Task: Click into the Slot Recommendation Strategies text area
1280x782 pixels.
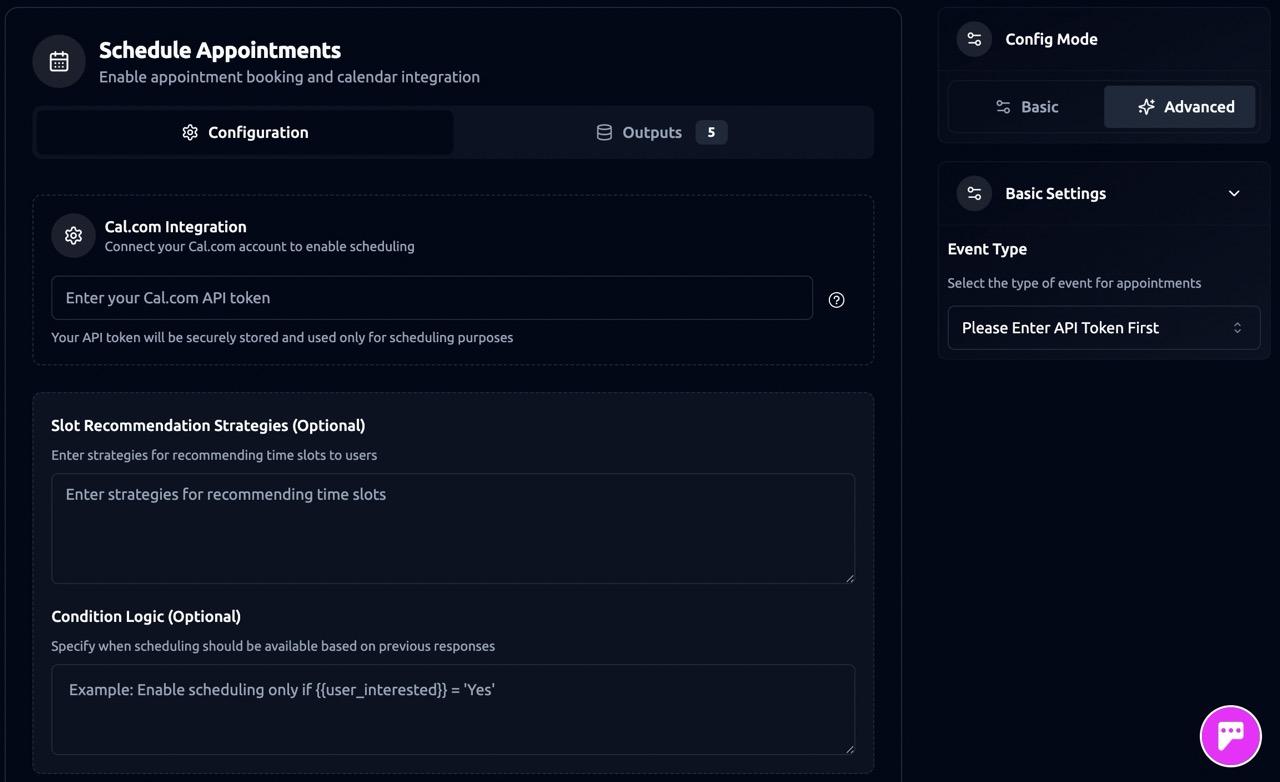Action: [x=452, y=528]
